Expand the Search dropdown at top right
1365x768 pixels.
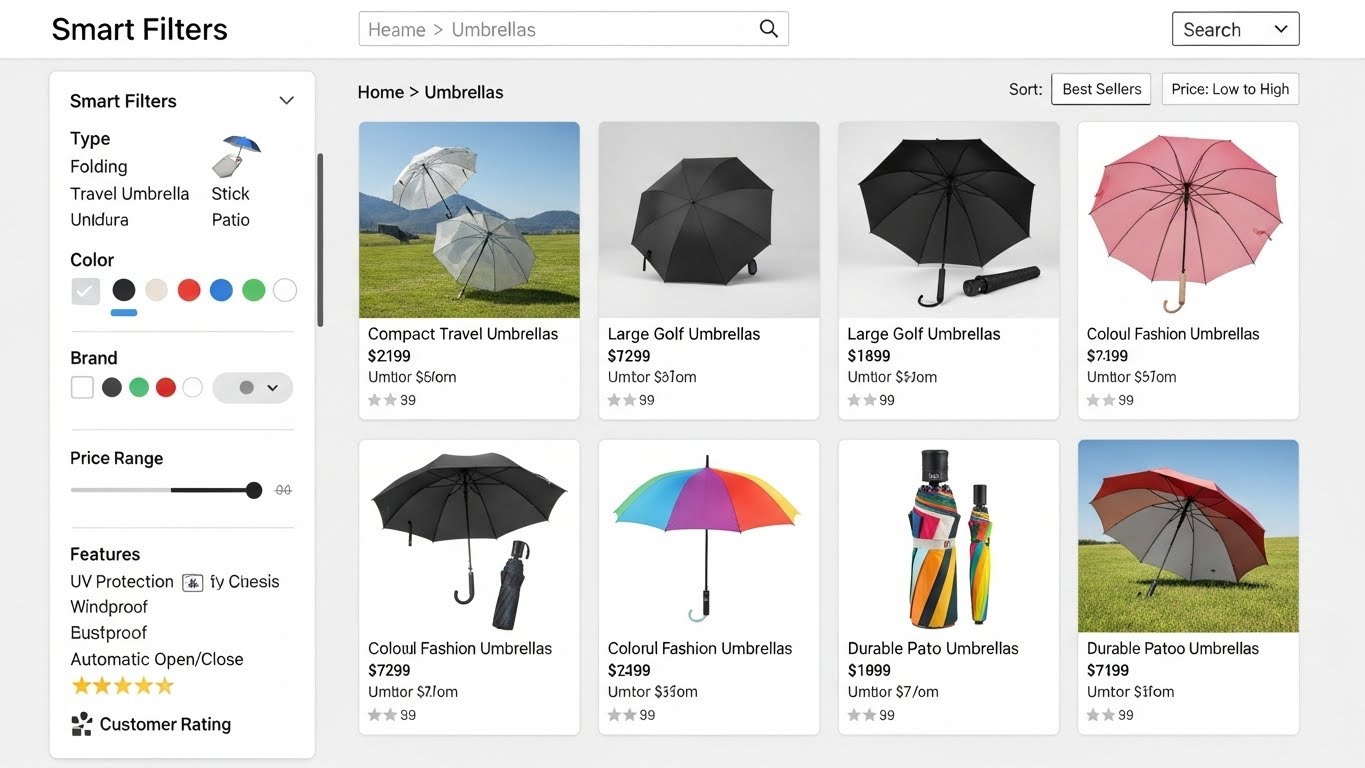coord(1281,29)
